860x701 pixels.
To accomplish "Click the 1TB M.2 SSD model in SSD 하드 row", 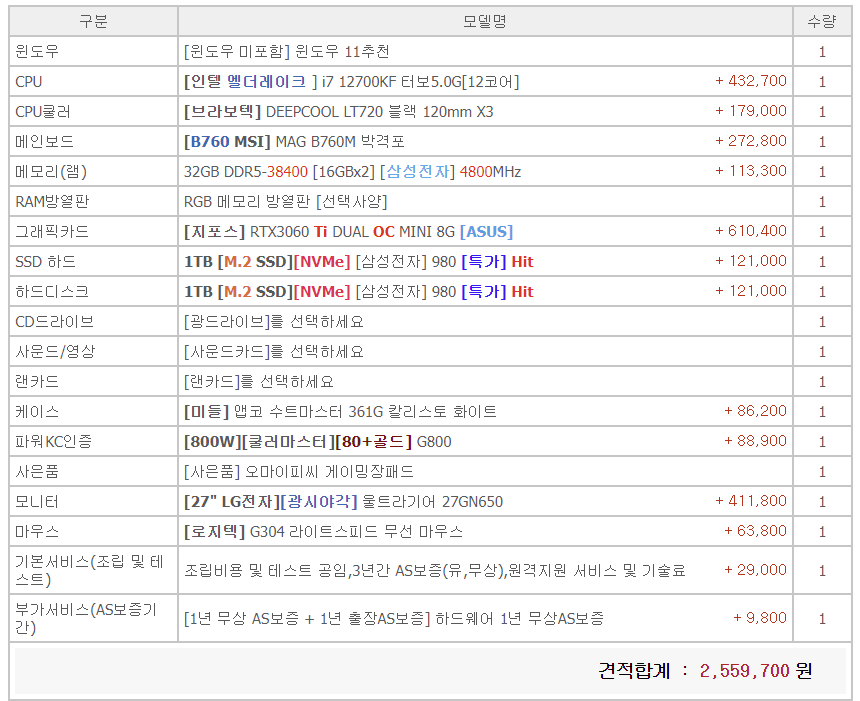I will [x=358, y=262].
